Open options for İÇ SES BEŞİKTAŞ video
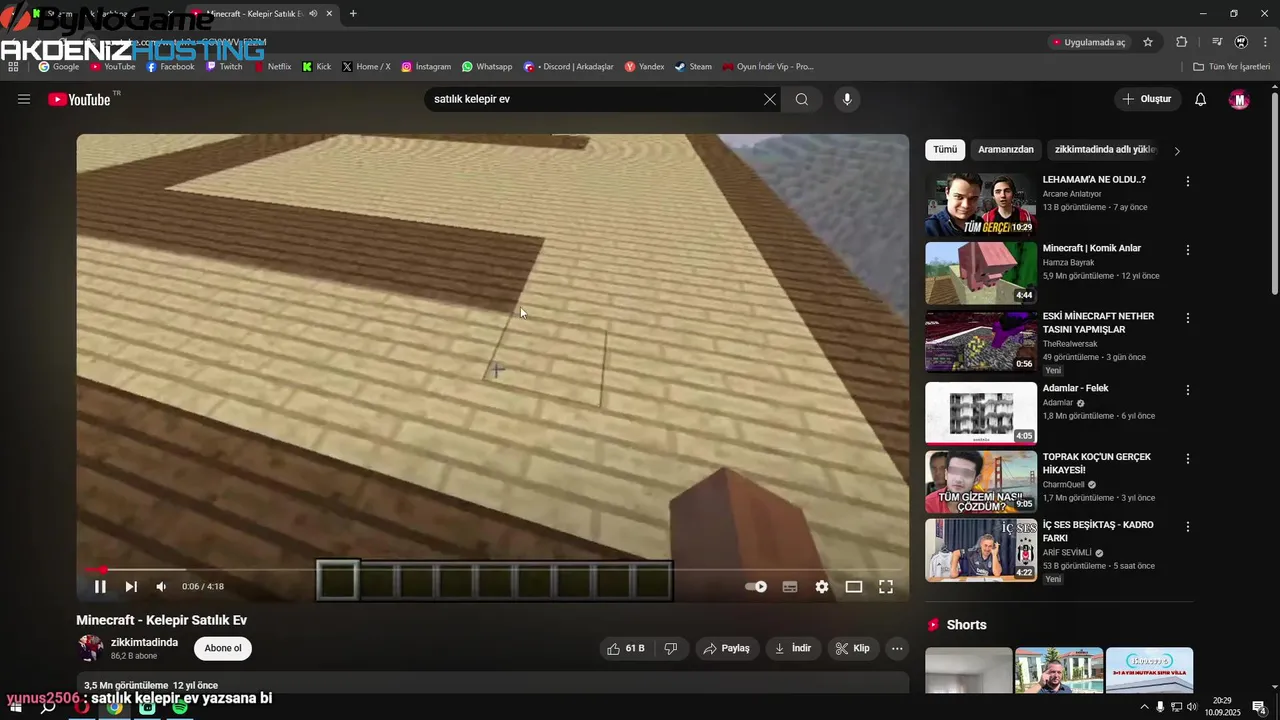This screenshot has height=720, width=1280. [x=1188, y=527]
